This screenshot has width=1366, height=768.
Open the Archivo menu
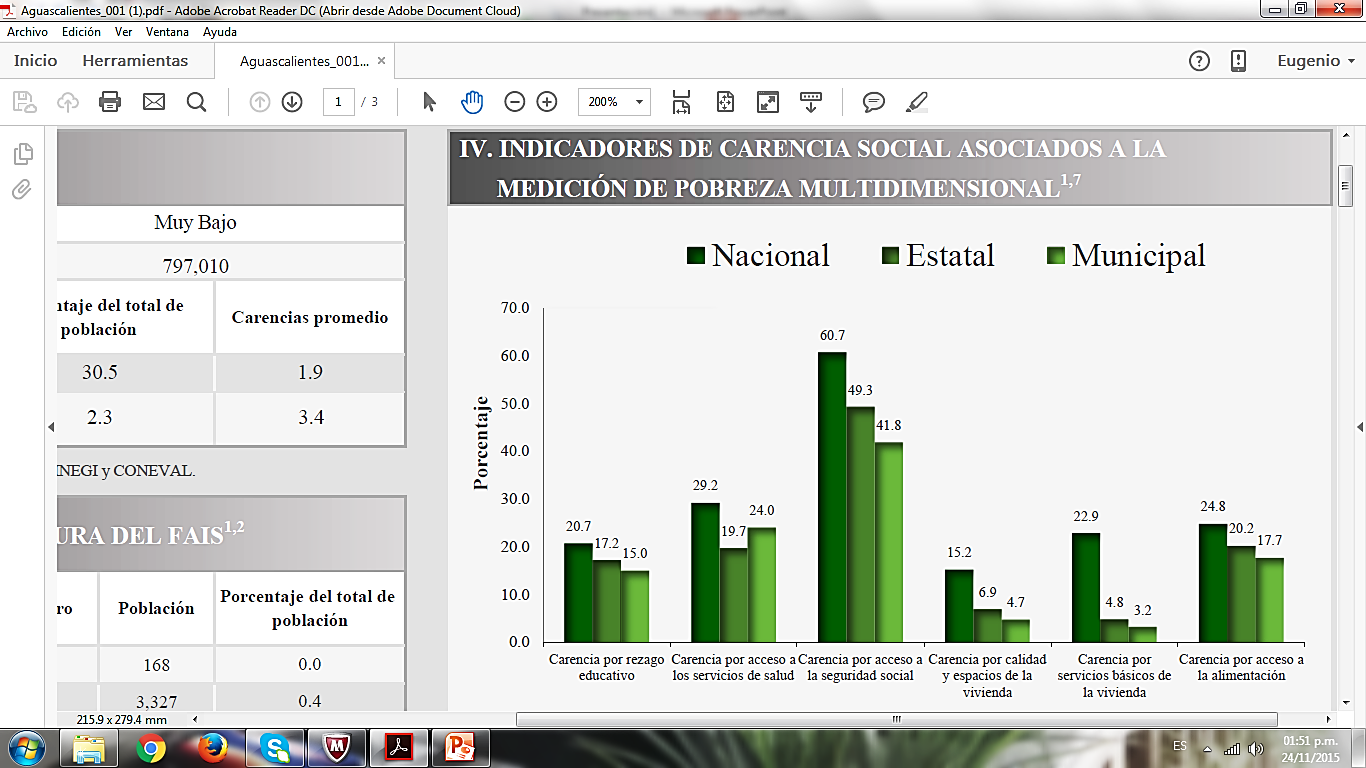click(x=28, y=32)
